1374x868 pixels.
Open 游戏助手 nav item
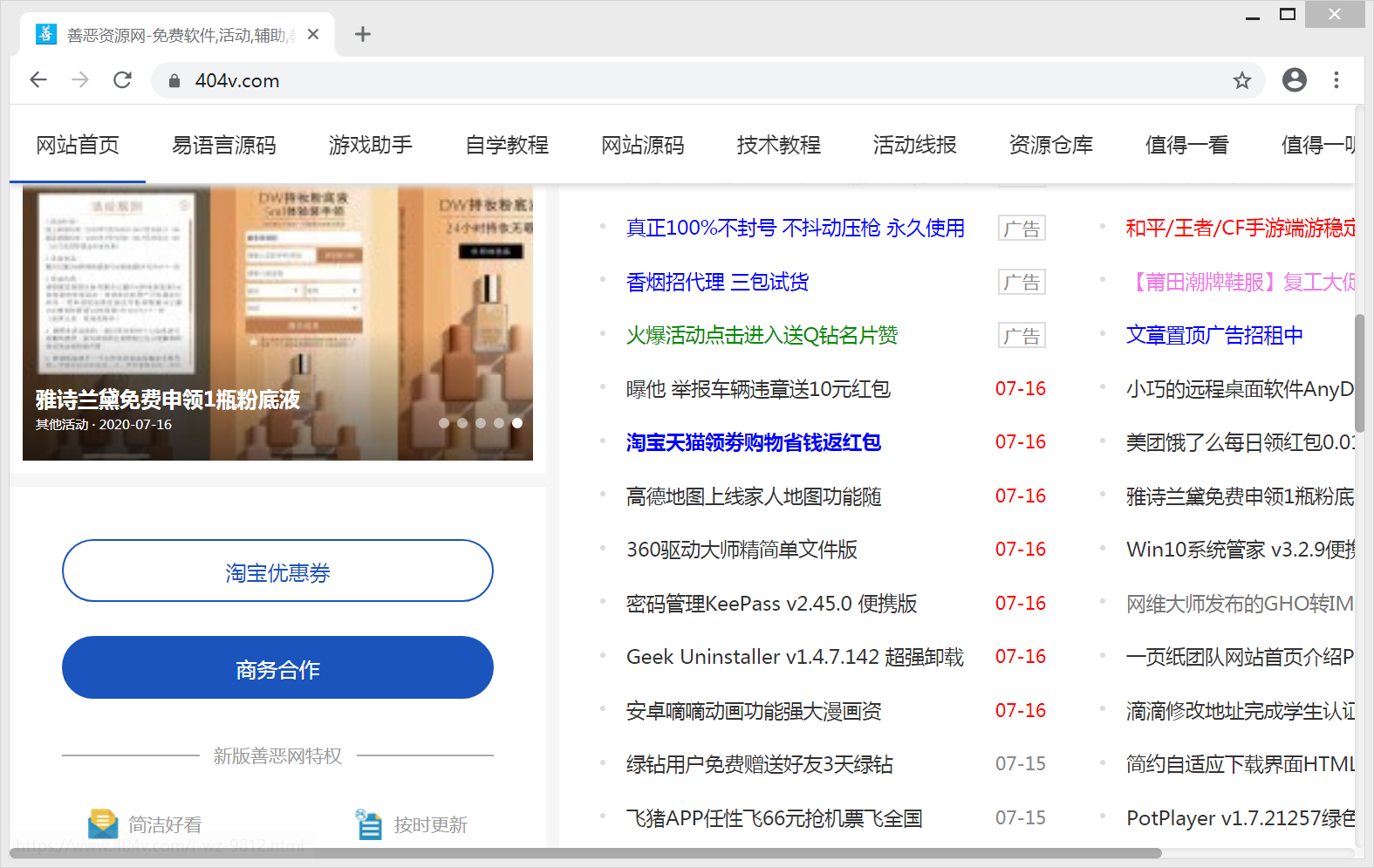371,145
